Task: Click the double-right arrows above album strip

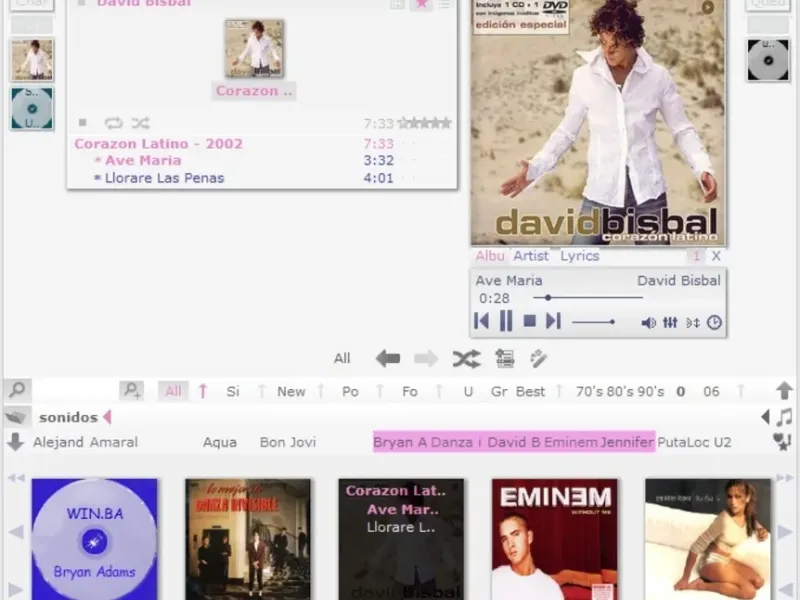Action: click(x=785, y=478)
